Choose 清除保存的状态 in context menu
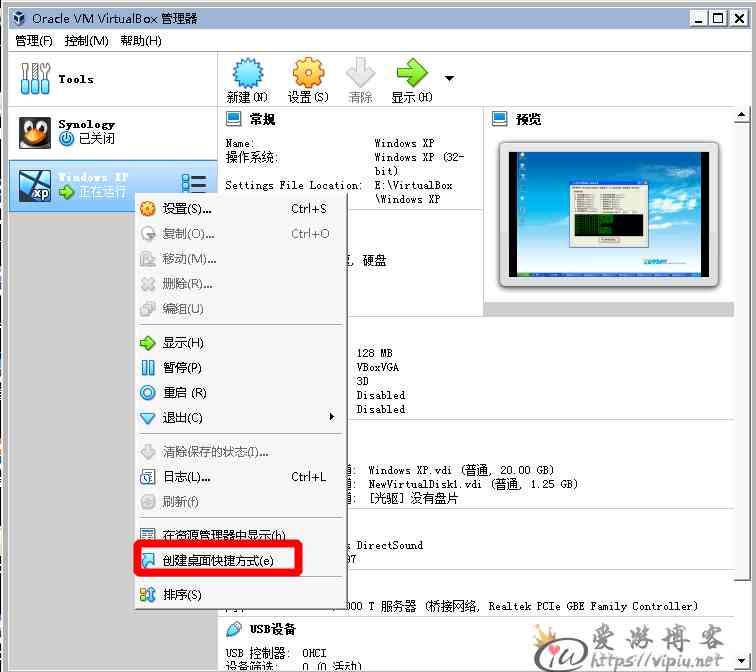Image resolution: width=756 pixels, height=672 pixels. coord(241,452)
